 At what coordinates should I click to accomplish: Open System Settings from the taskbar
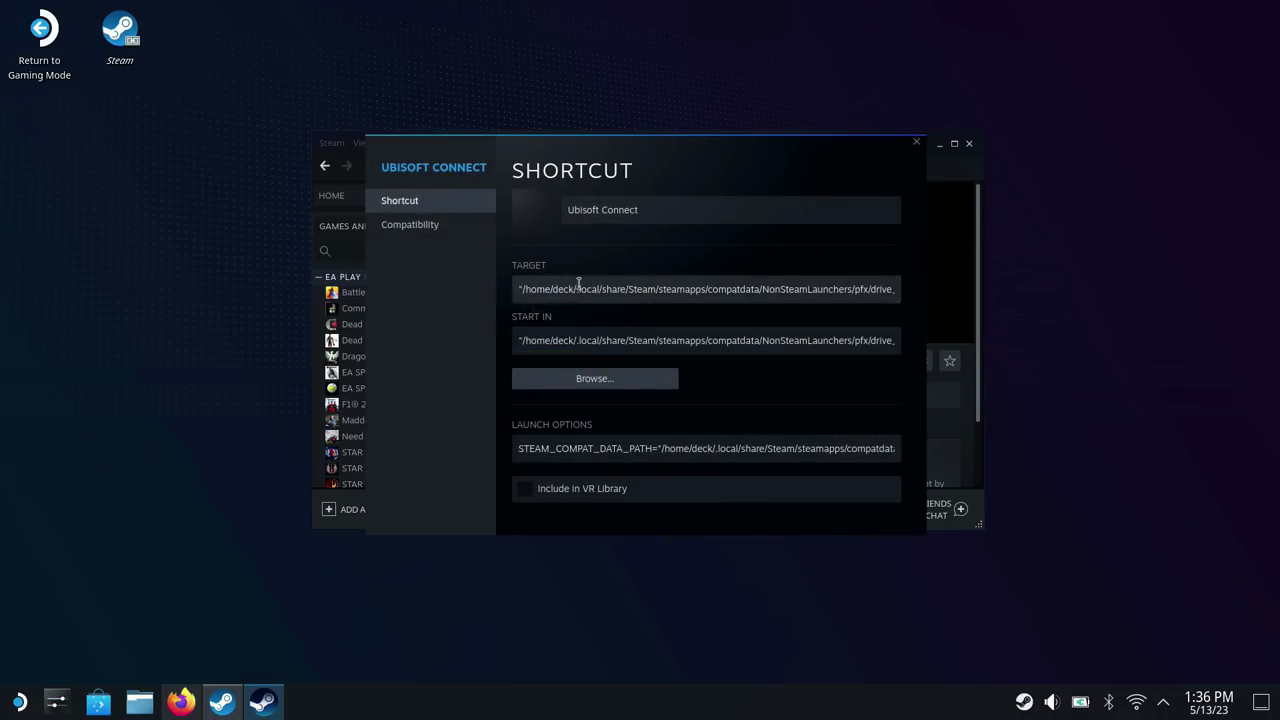point(57,702)
